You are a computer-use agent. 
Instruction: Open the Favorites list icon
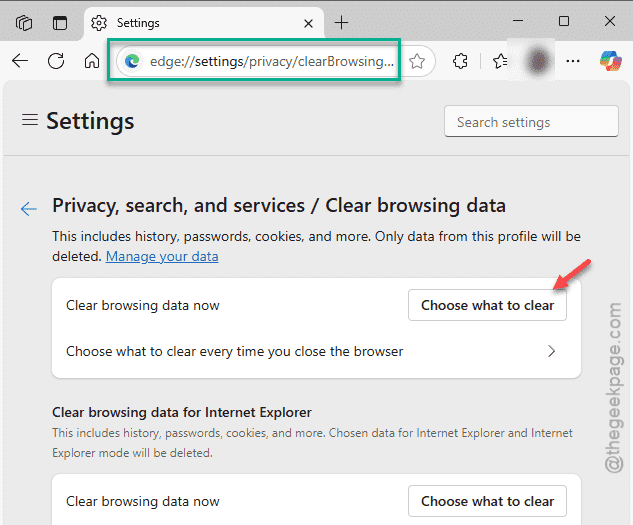point(500,61)
